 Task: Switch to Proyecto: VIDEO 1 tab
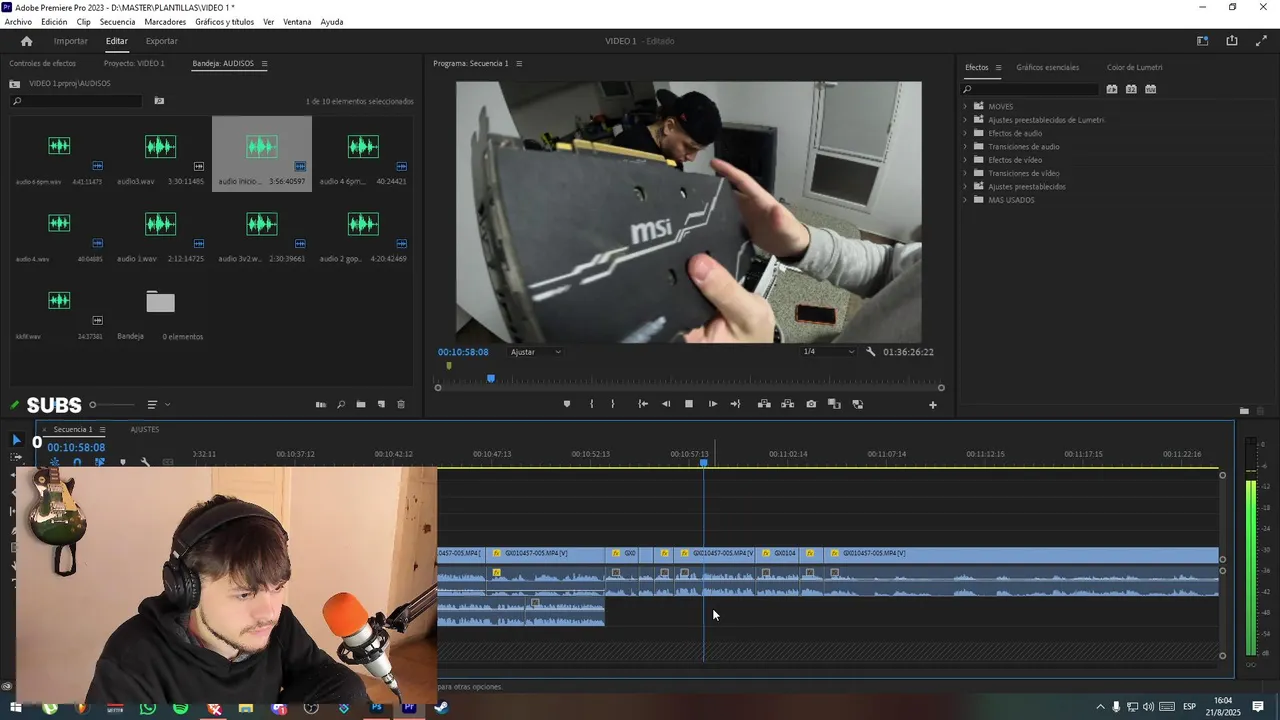(134, 63)
